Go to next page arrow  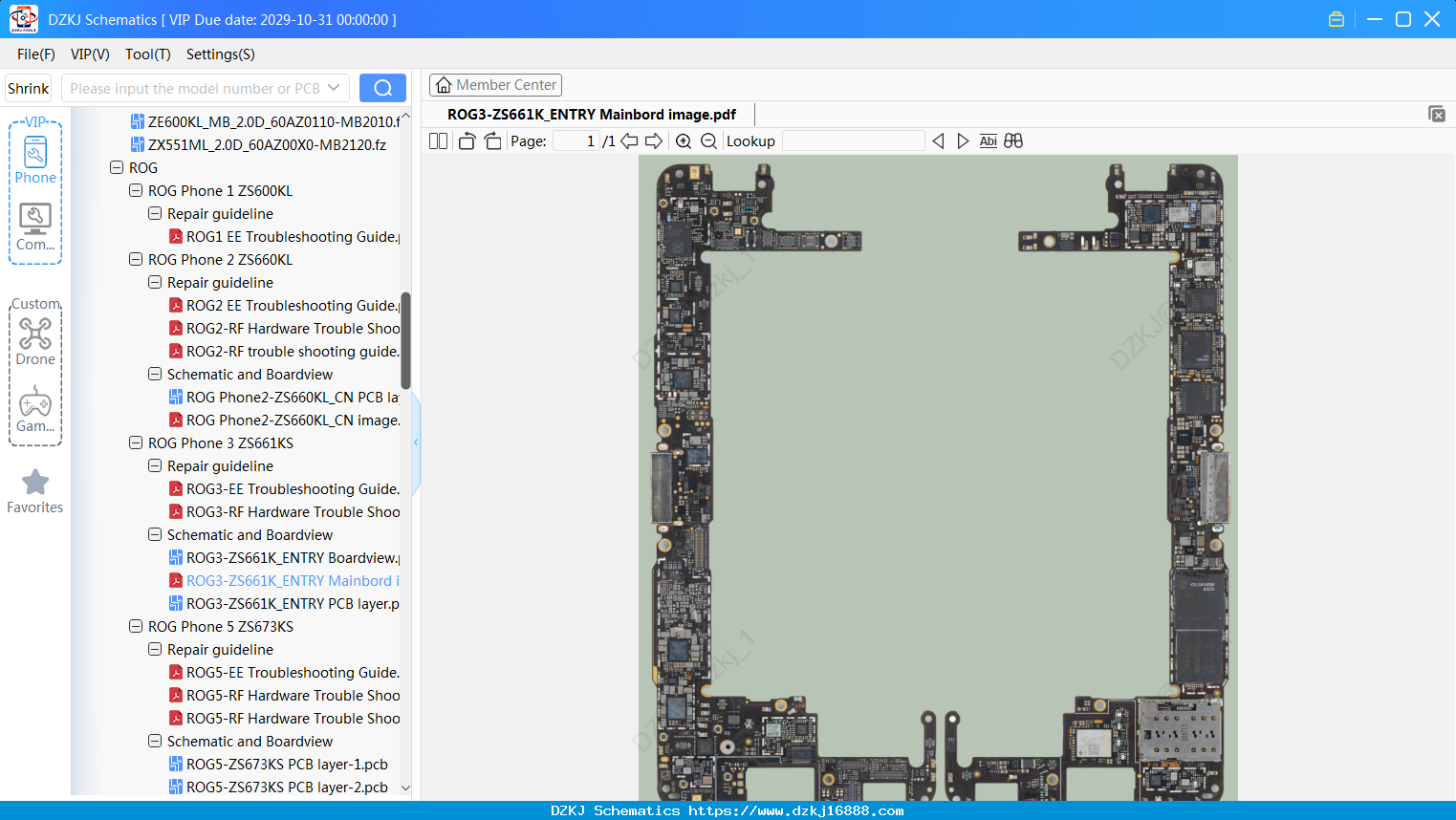point(654,141)
